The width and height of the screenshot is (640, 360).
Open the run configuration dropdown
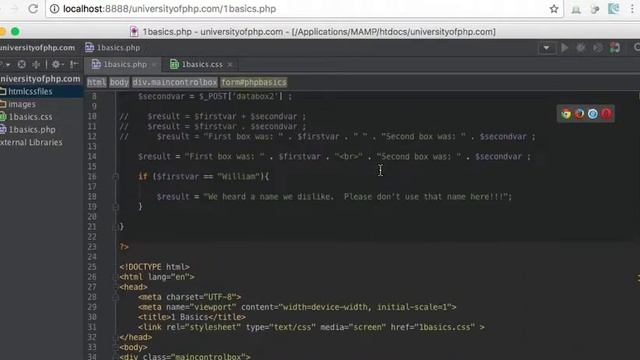click(546, 48)
